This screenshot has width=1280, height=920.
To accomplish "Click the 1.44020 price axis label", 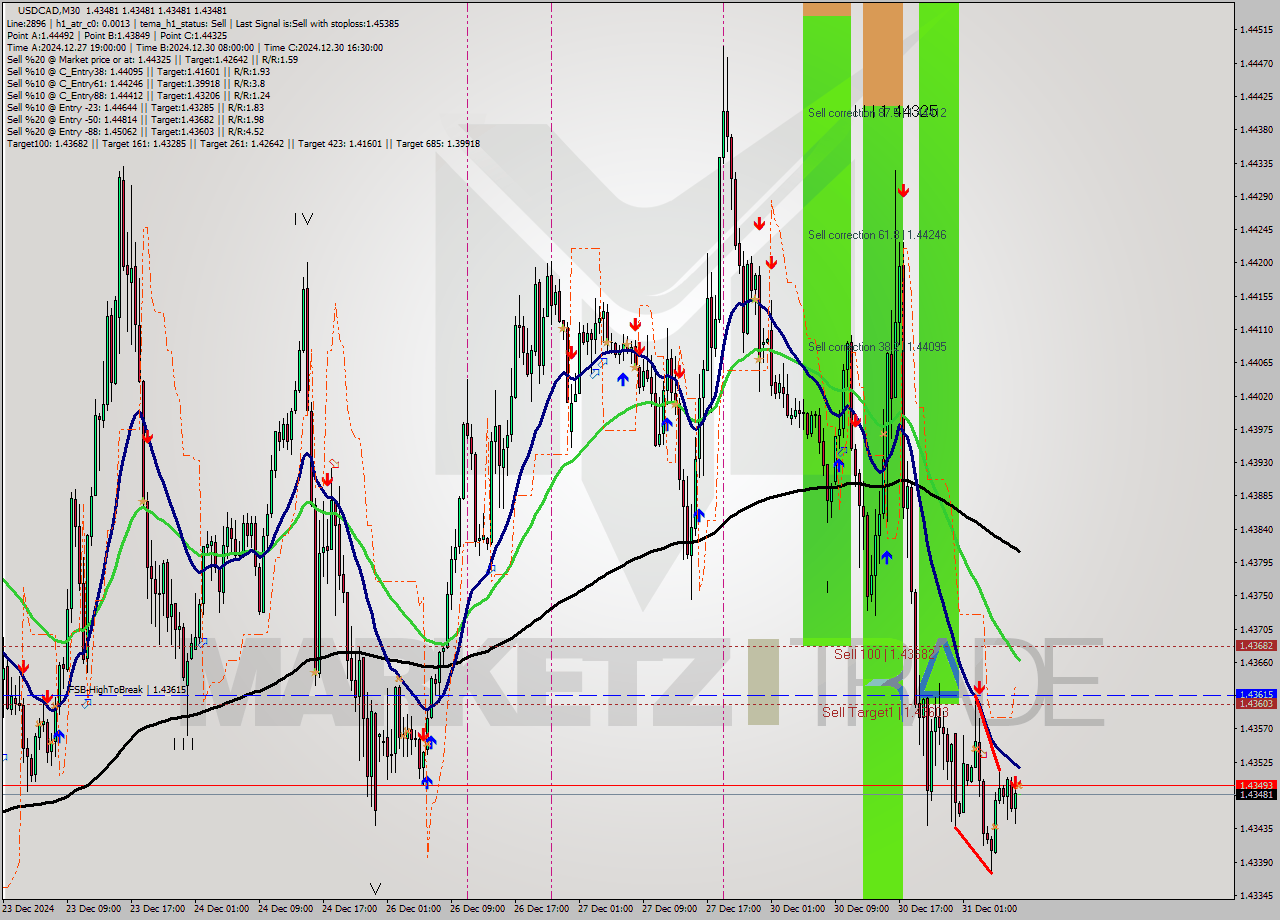I will (1257, 396).
